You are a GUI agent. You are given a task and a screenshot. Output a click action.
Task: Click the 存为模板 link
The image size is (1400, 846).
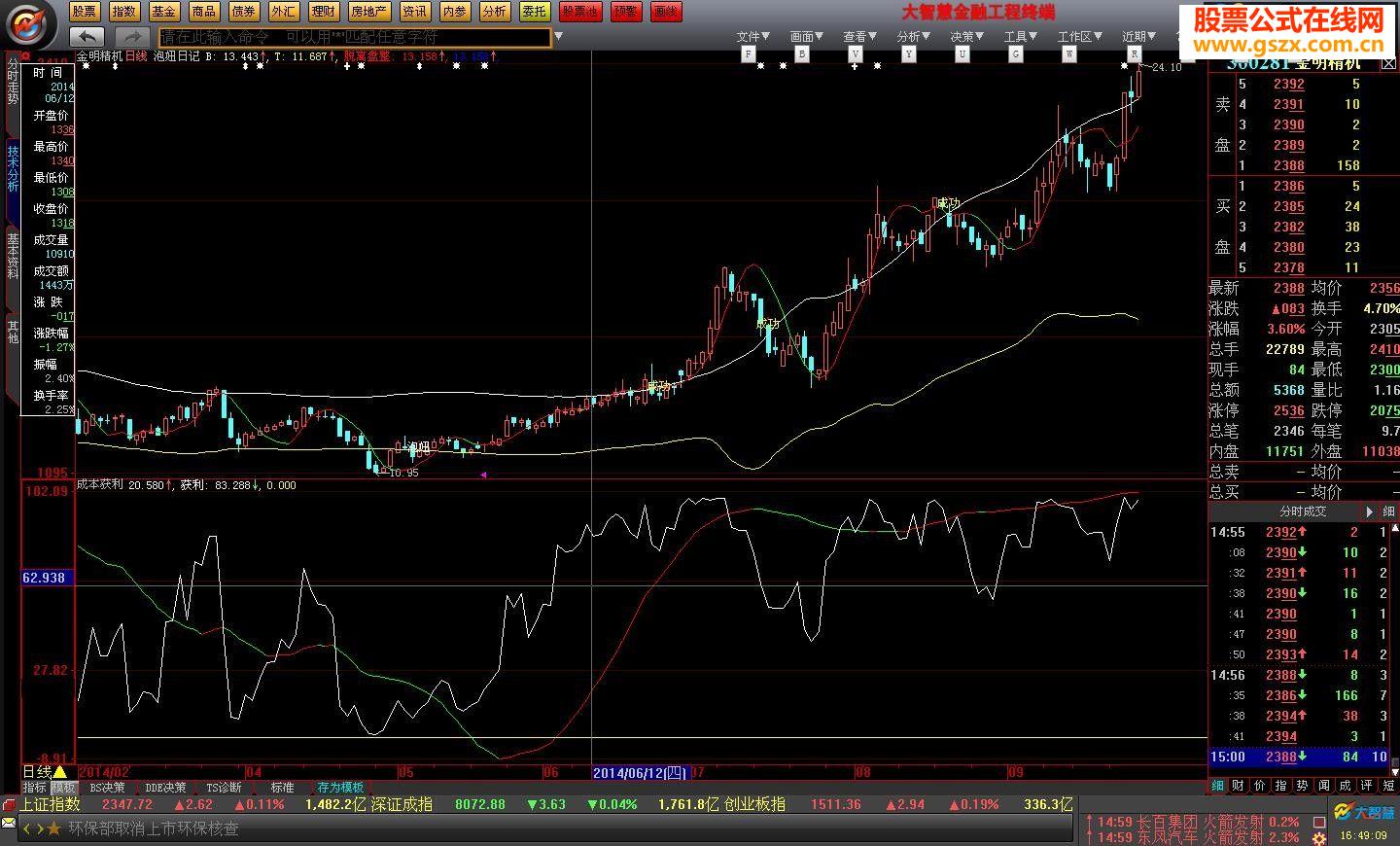coord(340,788)
